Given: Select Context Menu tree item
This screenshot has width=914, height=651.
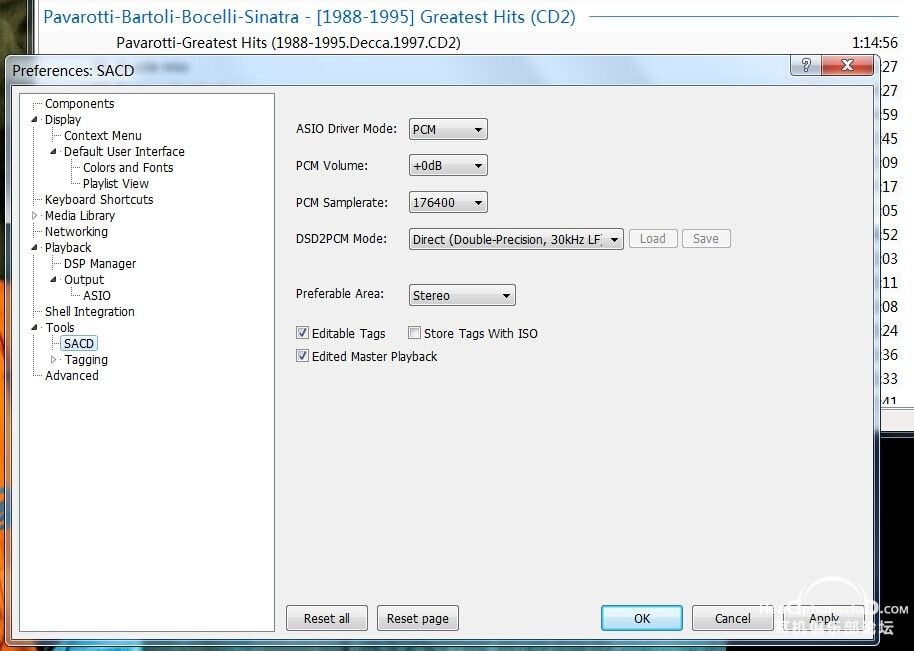Looking at the screenshot, I should click(x=103, y=136).
